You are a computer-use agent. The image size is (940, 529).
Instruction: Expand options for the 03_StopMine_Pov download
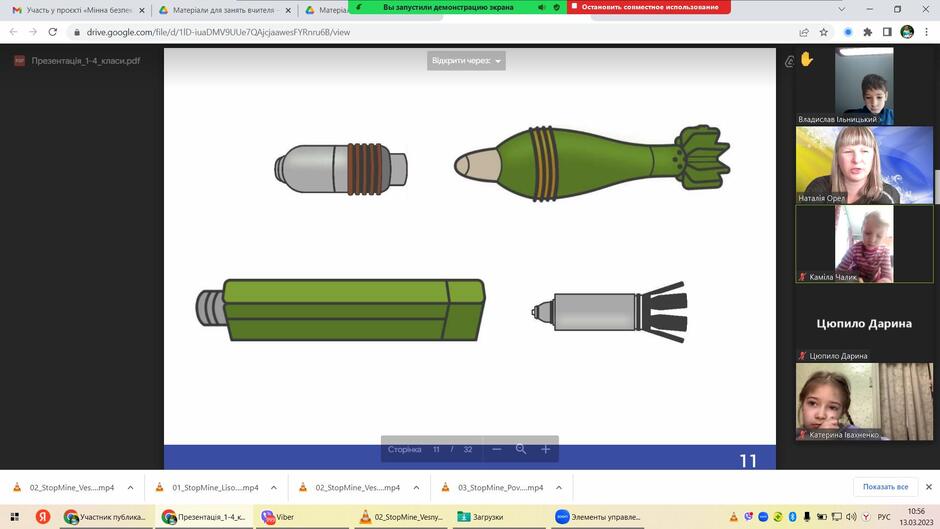(x=559, y=488)
